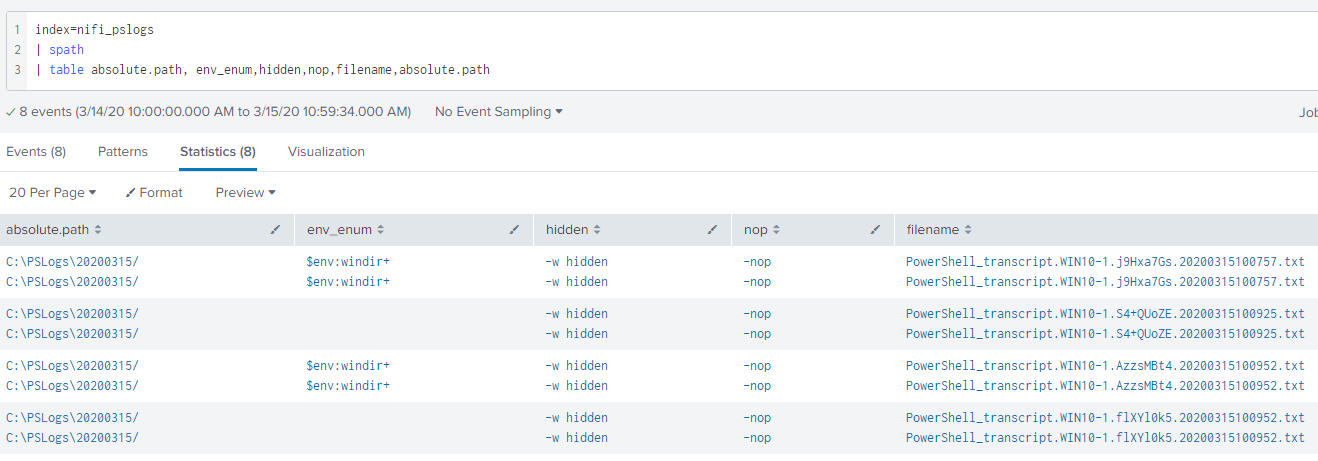Image resolution: width=1318 pixels, height=461 pixels.
Task: Select the Statistics (8) tab
Action: tap(217, 152)
